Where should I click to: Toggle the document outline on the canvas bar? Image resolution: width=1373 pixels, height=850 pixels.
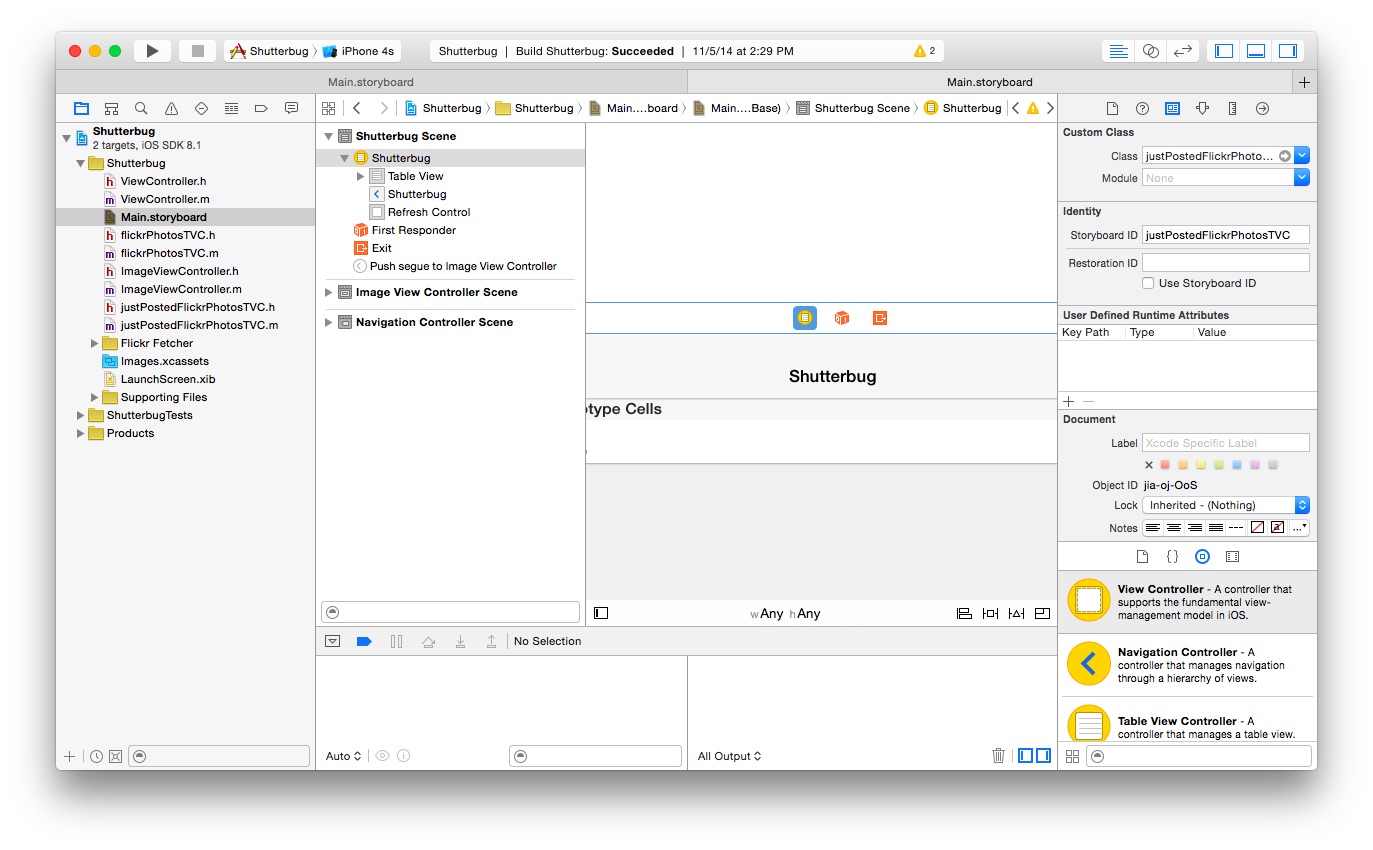click(x=601, y=613)
